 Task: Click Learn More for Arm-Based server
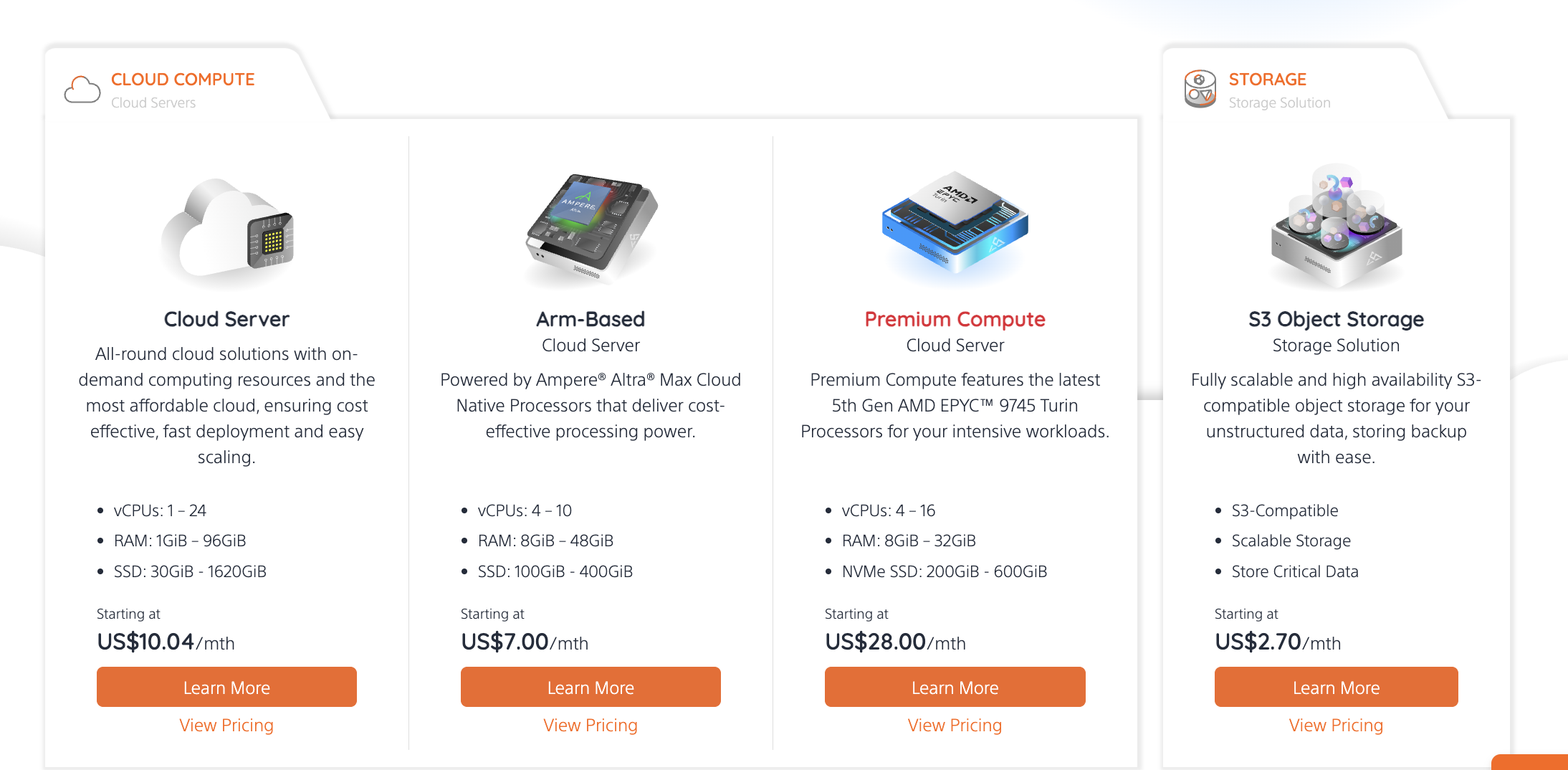point(591,687)
